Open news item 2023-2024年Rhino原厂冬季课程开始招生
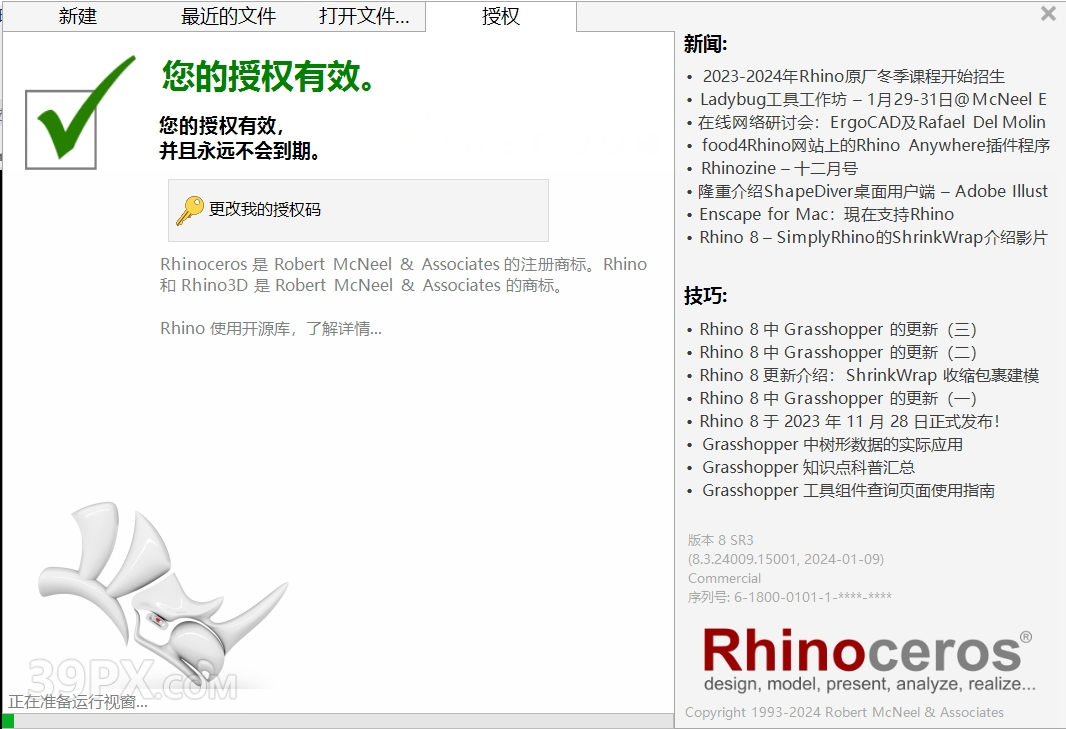This screenshot has height=729, width=1066. [853, 76]
